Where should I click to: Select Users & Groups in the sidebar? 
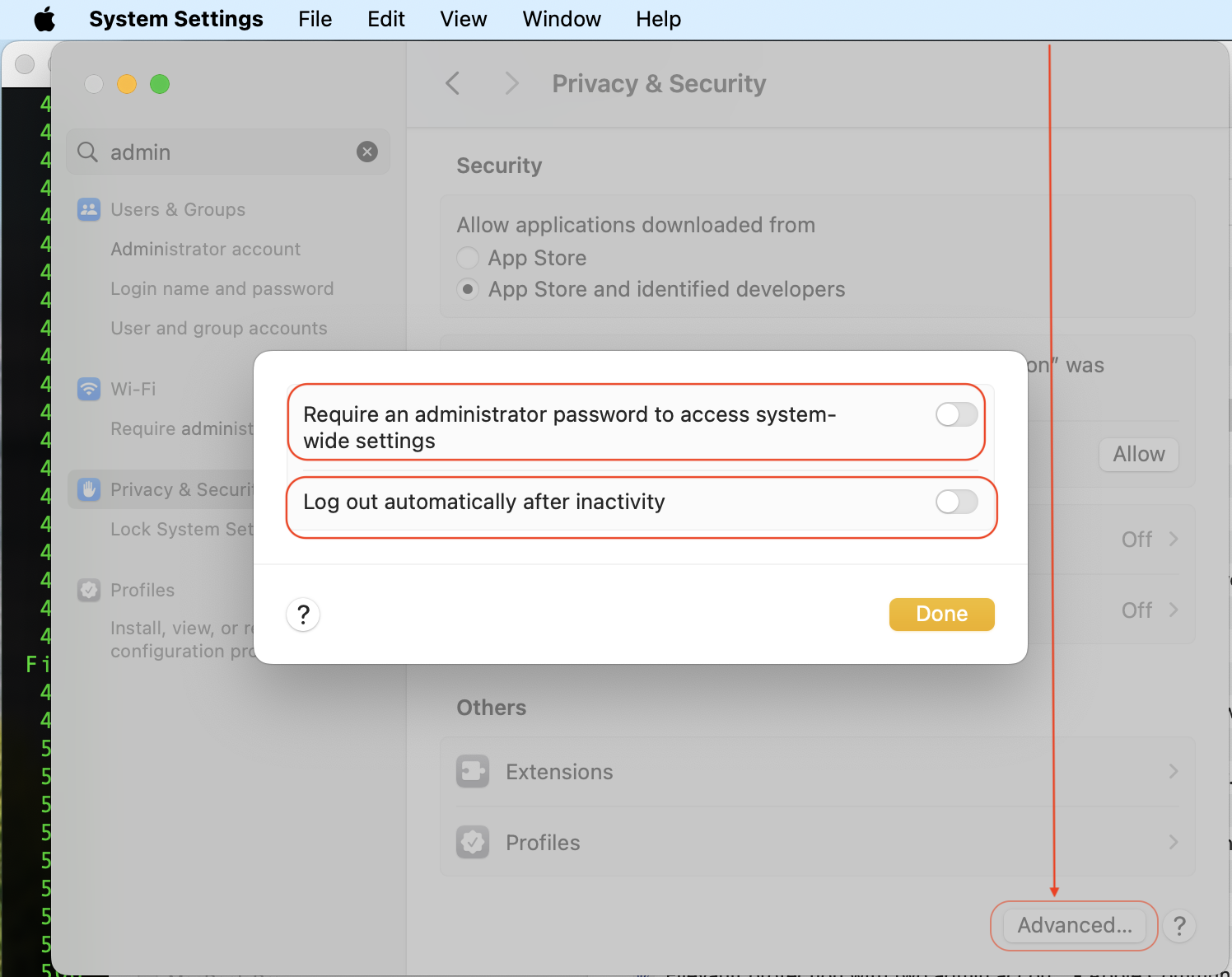178,209
